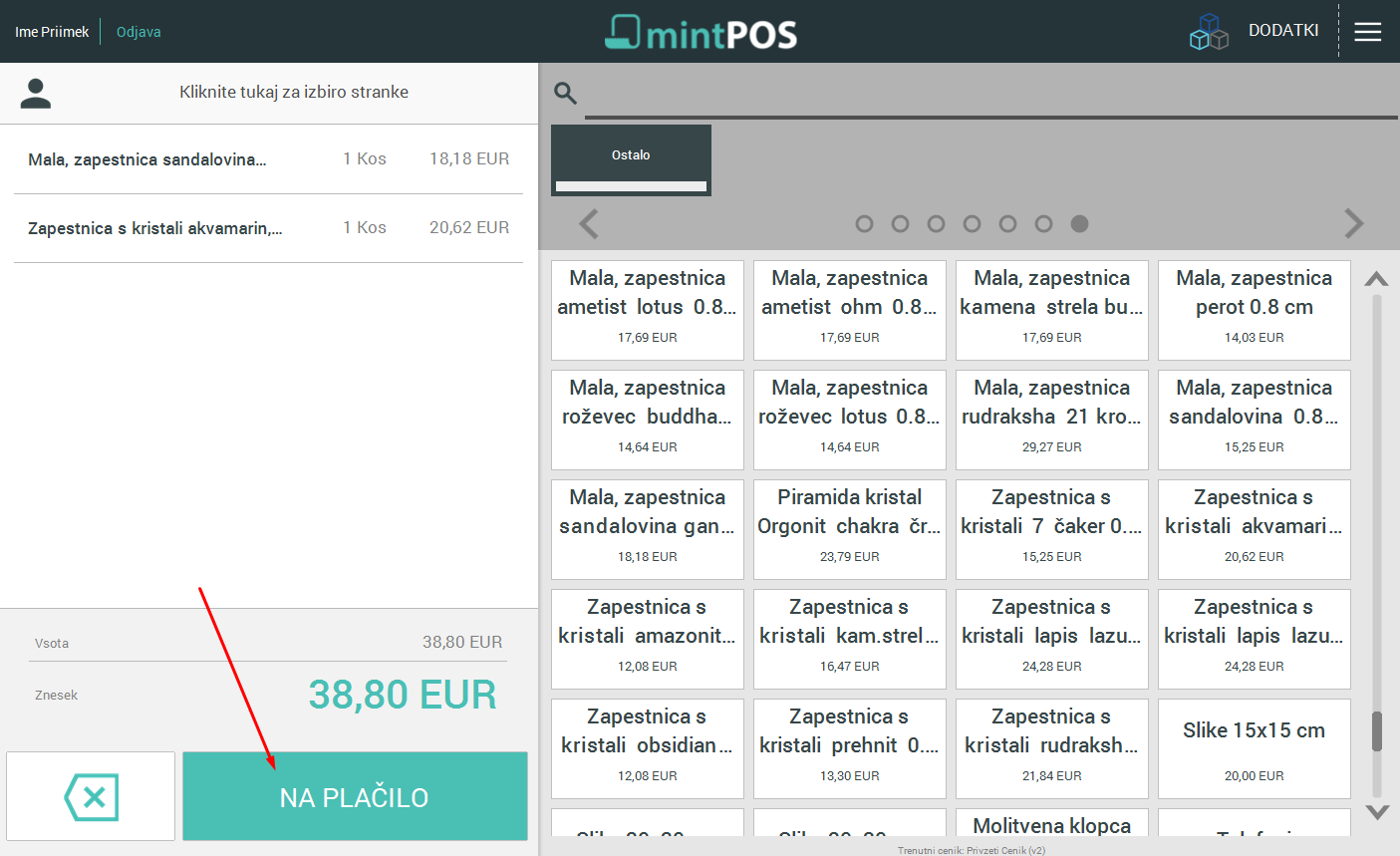Viewport: 1400px width, 856px height.
Task: Click the Vsota 38,80 EUR subtotal
Action: [462, 643]
